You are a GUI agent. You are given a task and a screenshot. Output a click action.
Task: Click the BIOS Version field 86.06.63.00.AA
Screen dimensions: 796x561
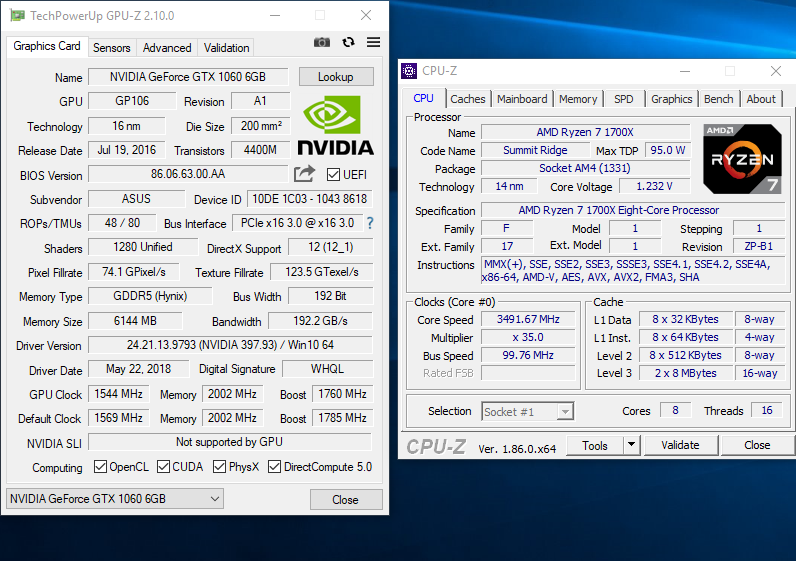tap(188, 174)
